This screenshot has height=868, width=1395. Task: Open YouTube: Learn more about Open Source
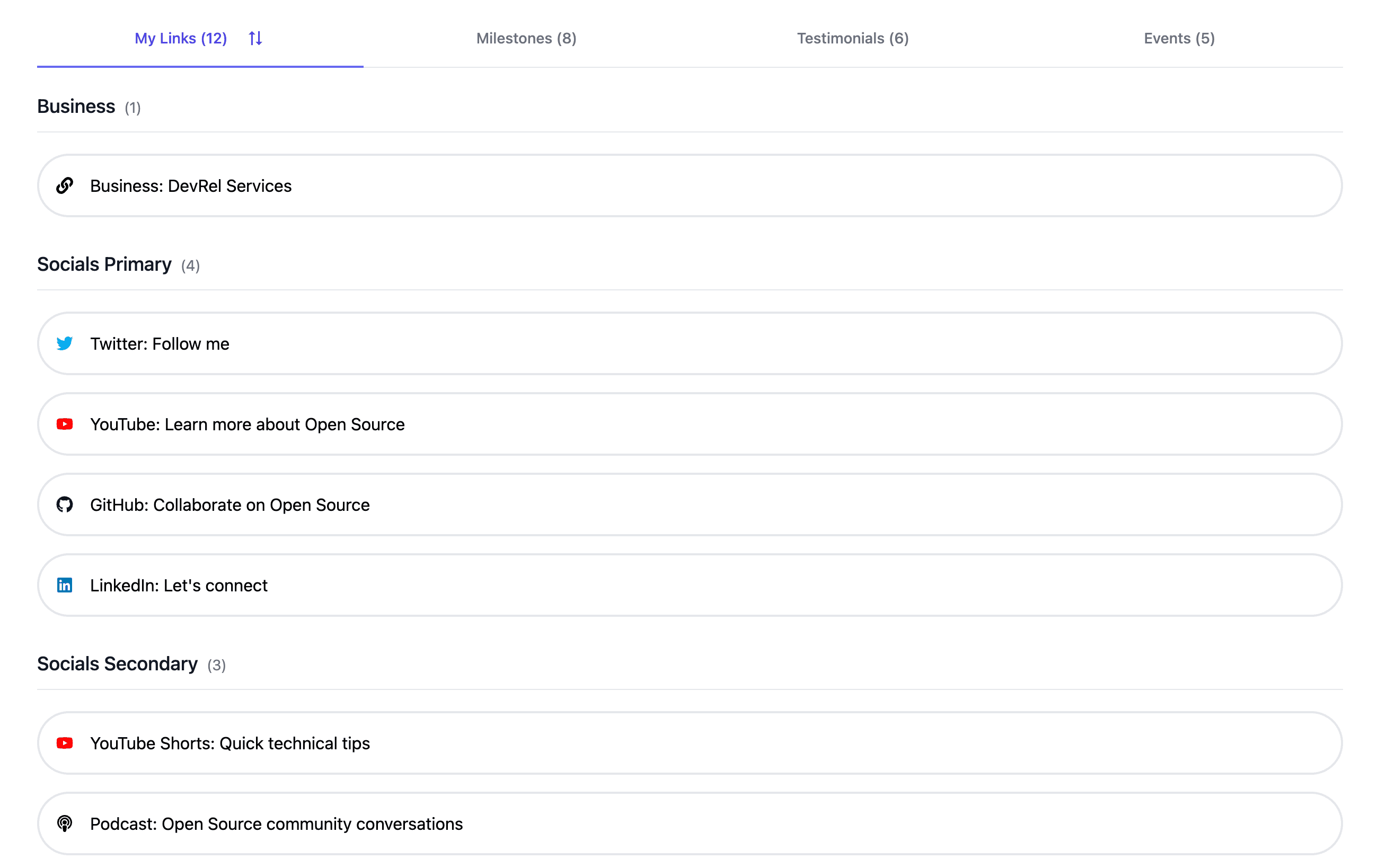pyautogui.click(x=690, y=424)
